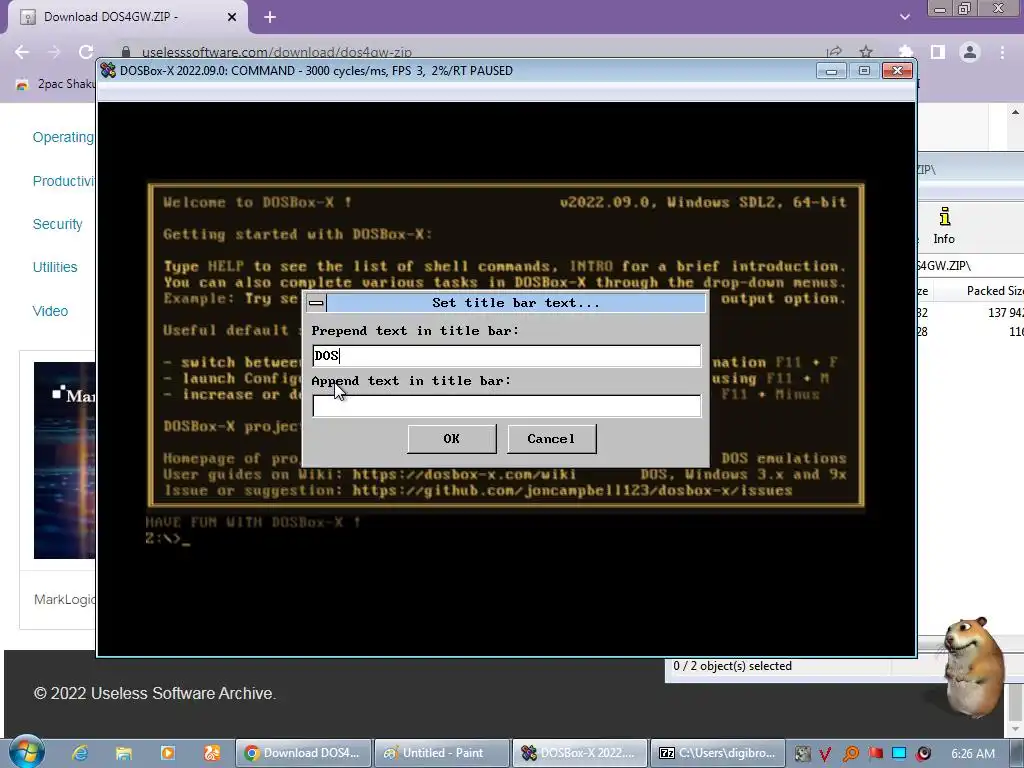Open Windows Explorer folder taskbar icon
This screenshot has height=768, width=1024.
point(123,753)
